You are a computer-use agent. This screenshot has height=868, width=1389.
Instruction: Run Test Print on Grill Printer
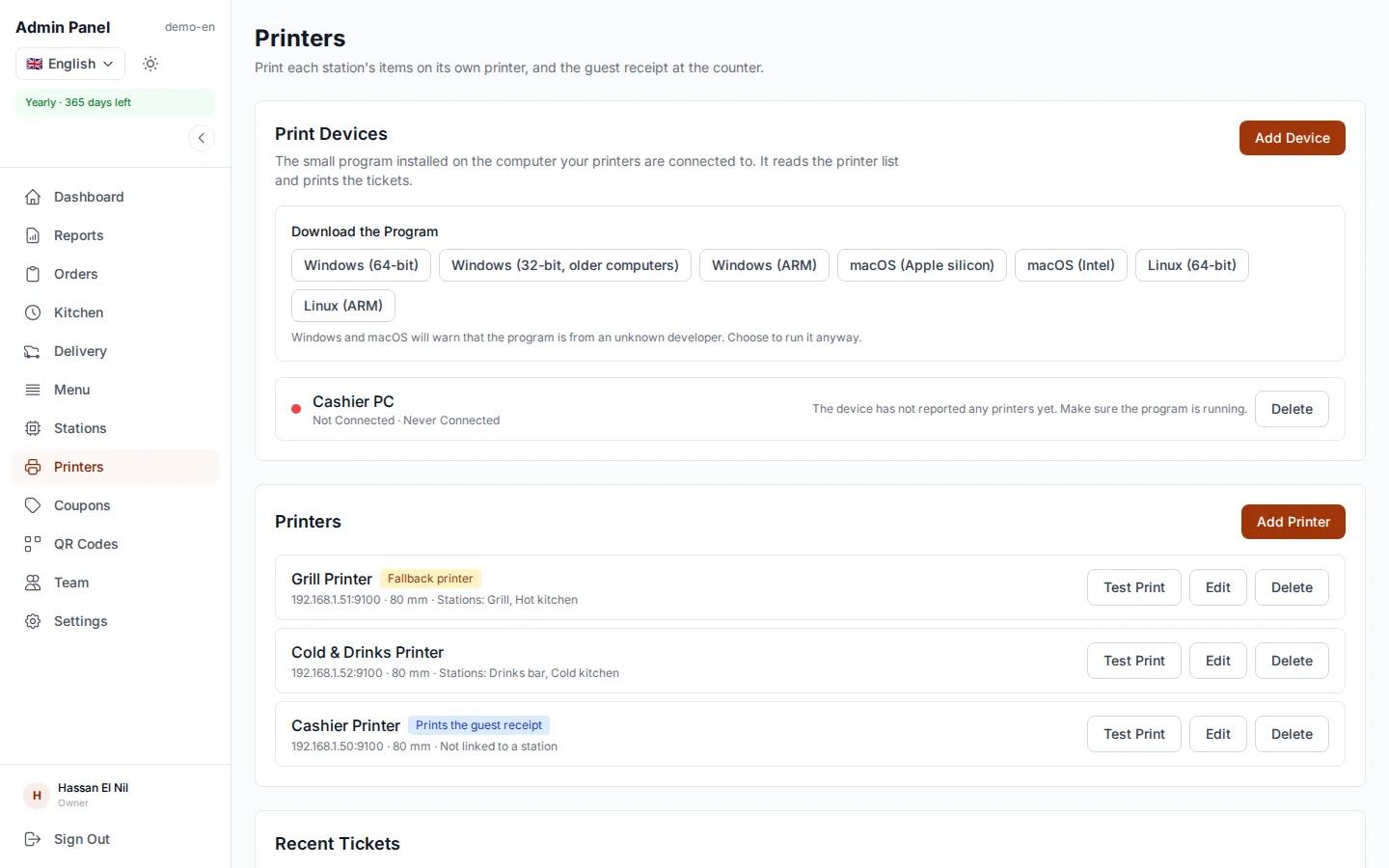click(x=1134, y=587)
